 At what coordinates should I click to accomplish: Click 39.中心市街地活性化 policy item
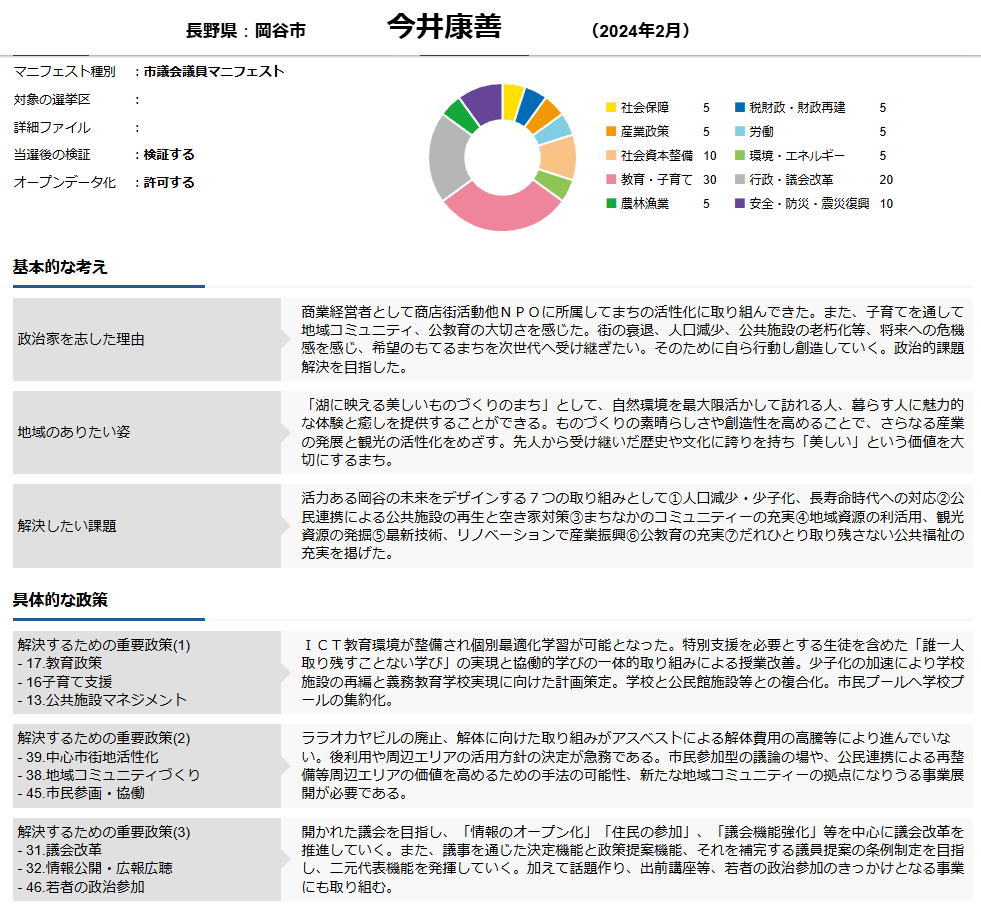point(88,756)
